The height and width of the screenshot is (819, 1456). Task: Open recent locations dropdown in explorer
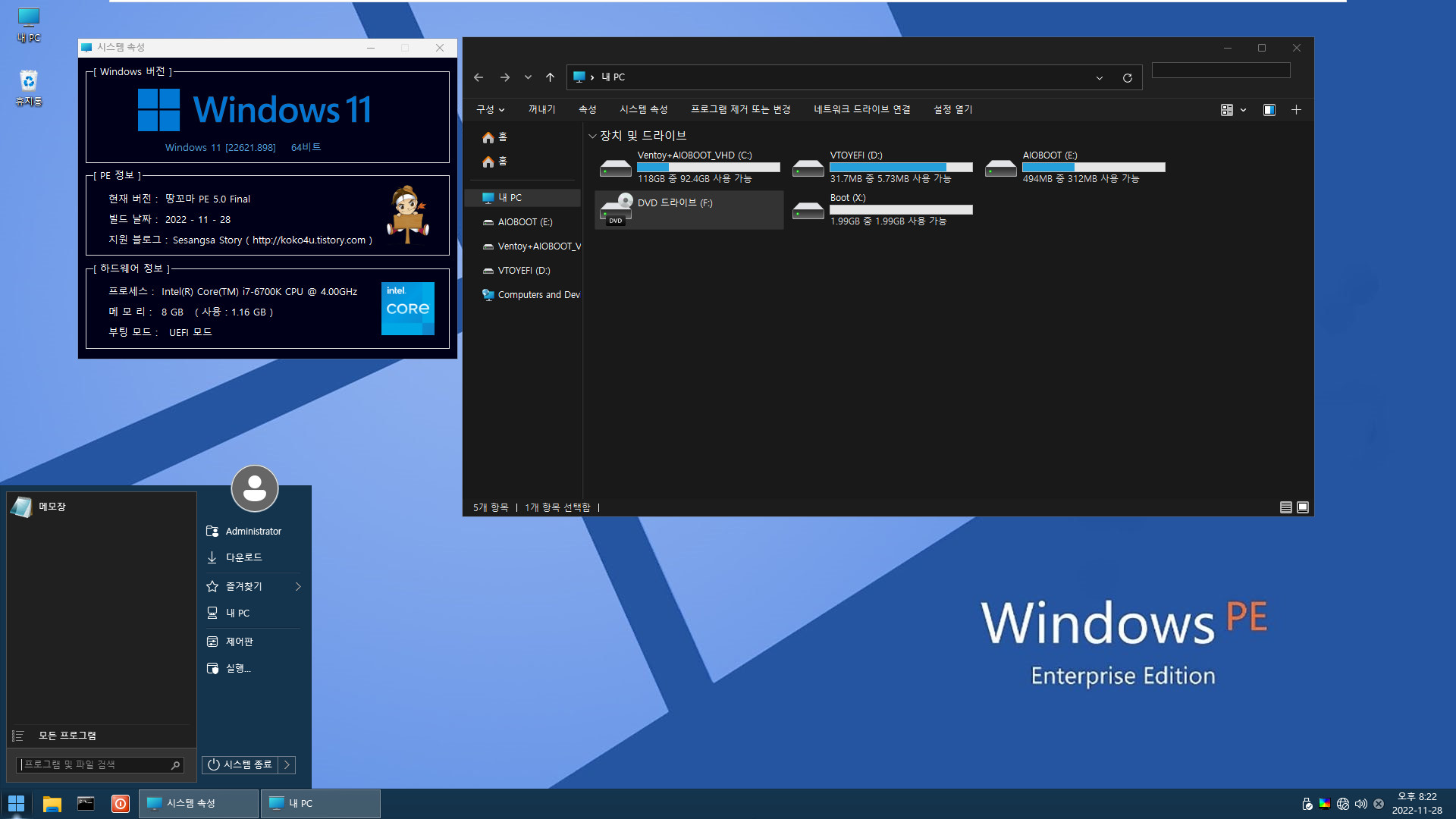[x=528, y=77]
